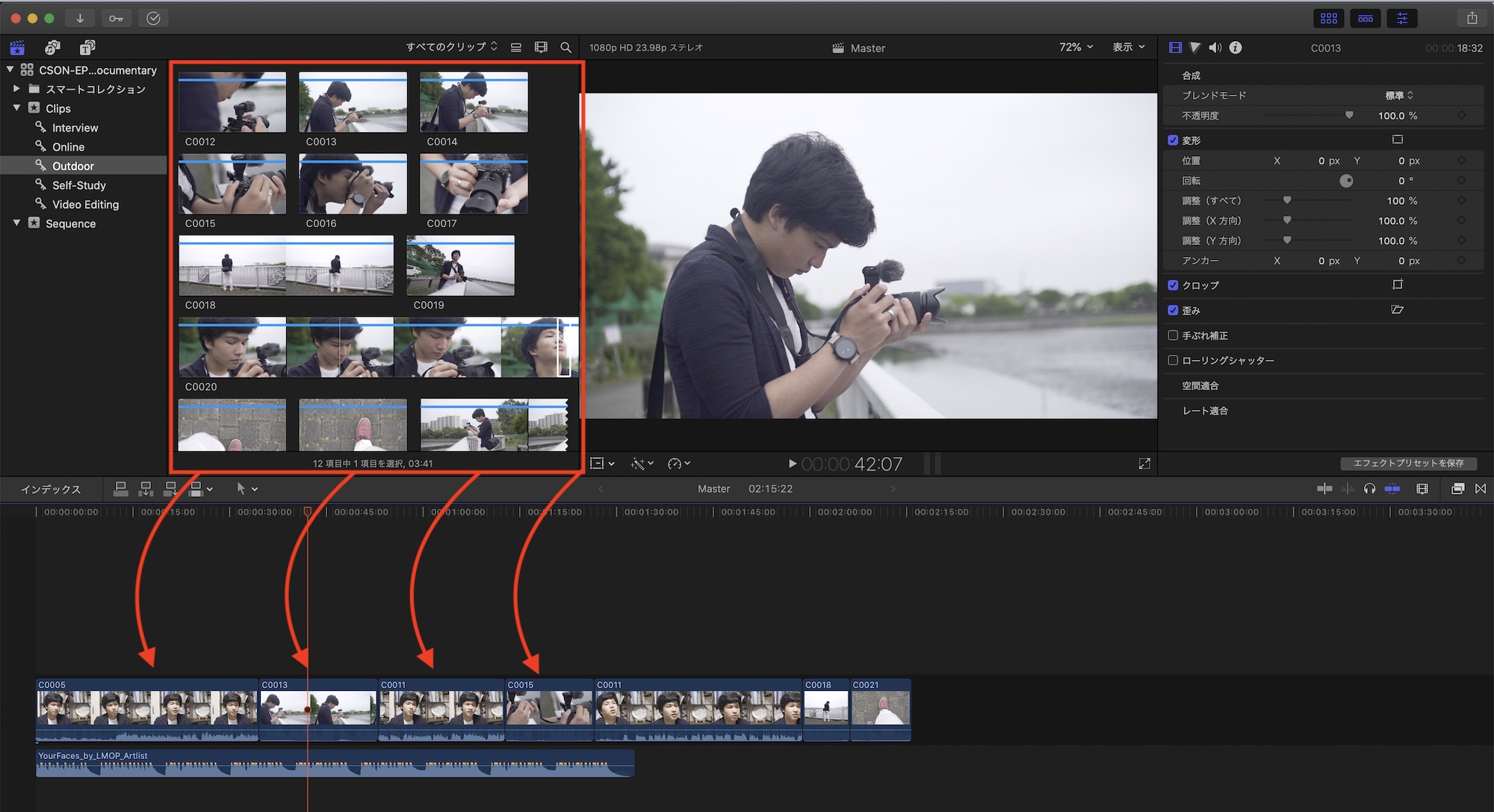Open the 72% zoom level dropdown
This screenshot has height=812, width=1494.
1076,47
